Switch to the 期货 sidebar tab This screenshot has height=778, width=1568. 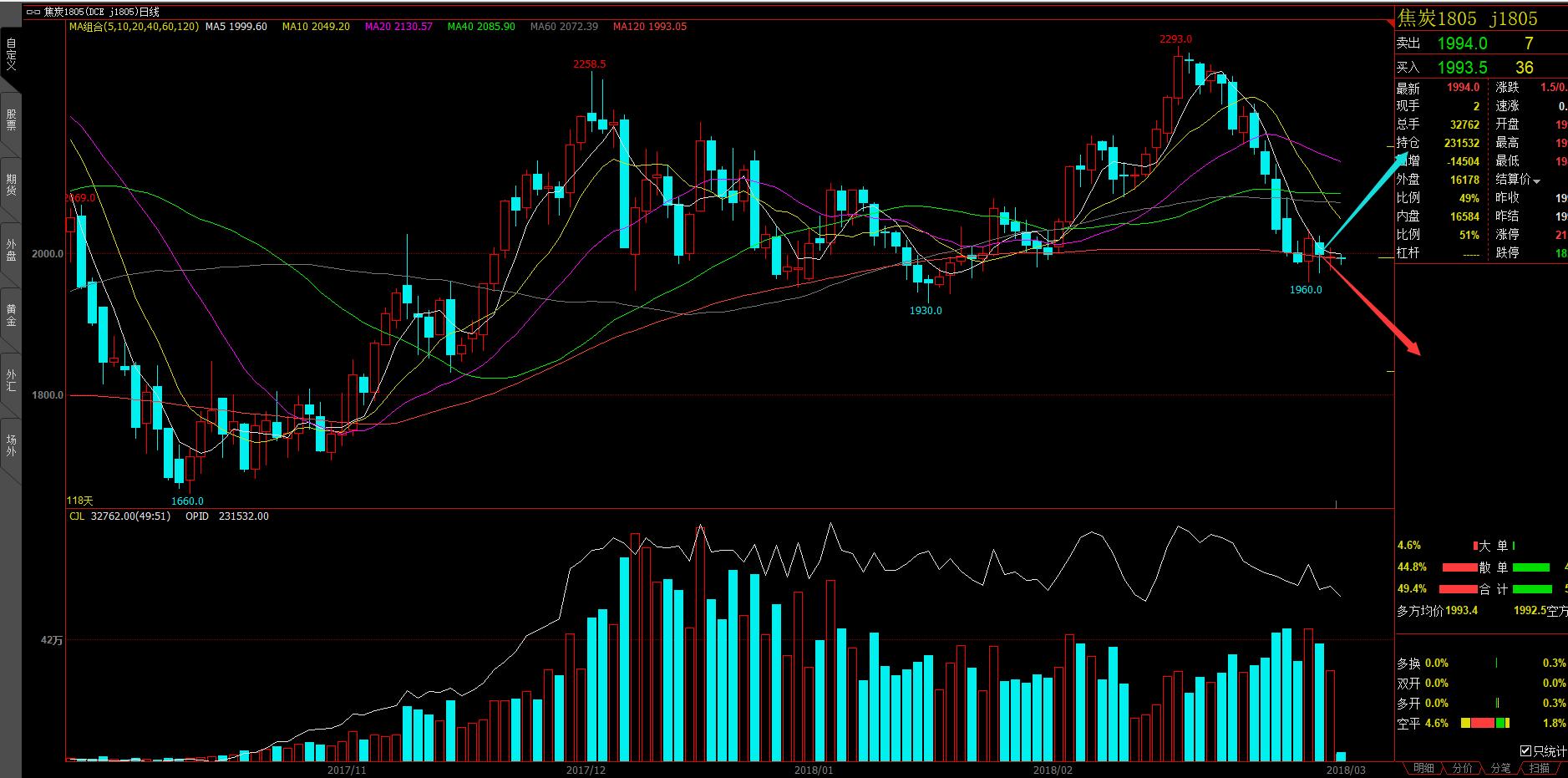[x=11, y=186]
